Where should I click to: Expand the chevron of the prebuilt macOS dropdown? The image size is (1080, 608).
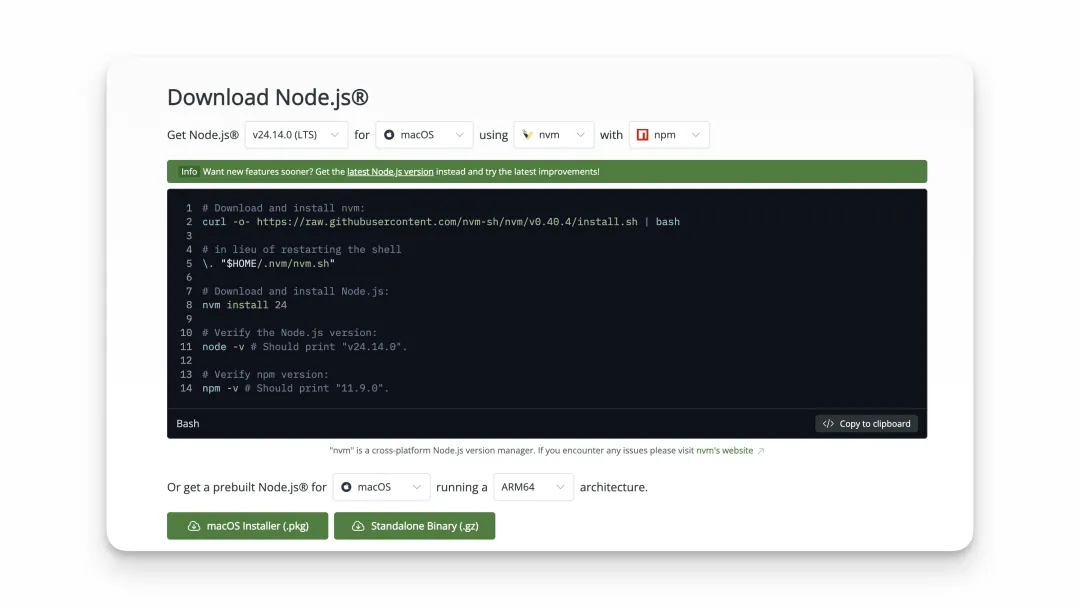click(414, 487)
